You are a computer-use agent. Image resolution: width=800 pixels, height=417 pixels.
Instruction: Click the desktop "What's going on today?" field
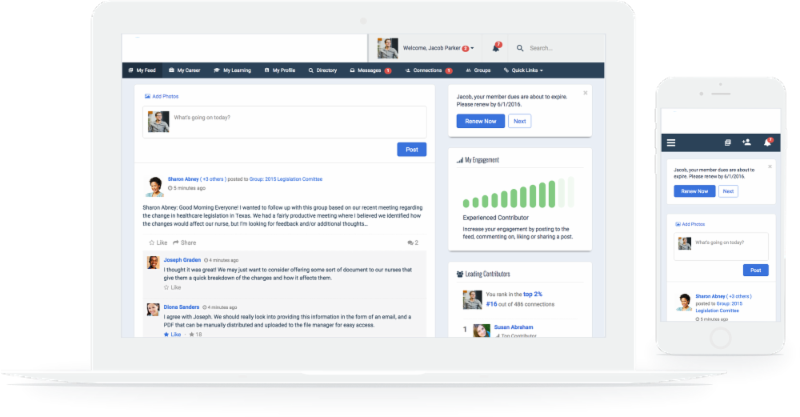297,118
